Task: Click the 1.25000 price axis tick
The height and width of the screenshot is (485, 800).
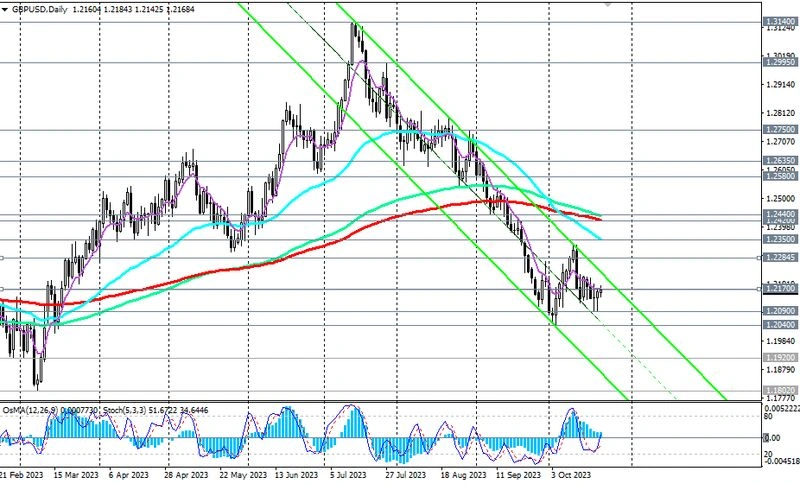Action: pos(781,198)
